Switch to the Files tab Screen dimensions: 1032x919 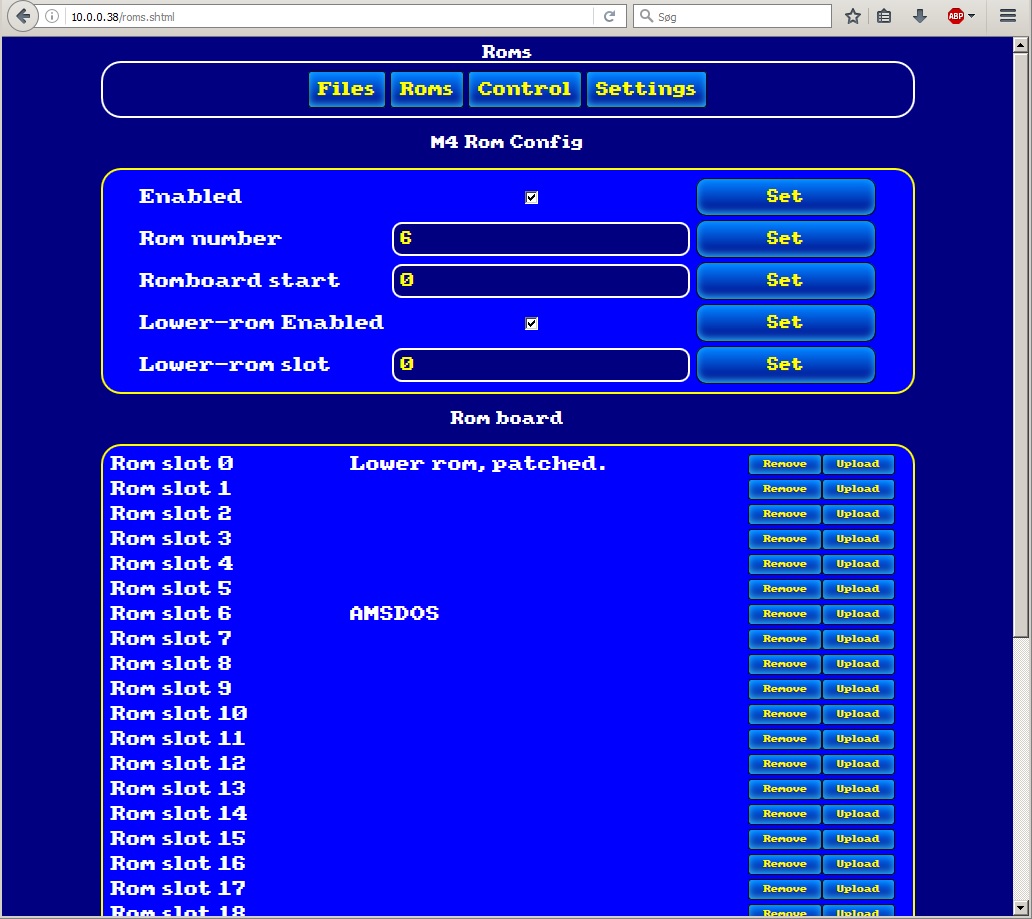point(347,89)
